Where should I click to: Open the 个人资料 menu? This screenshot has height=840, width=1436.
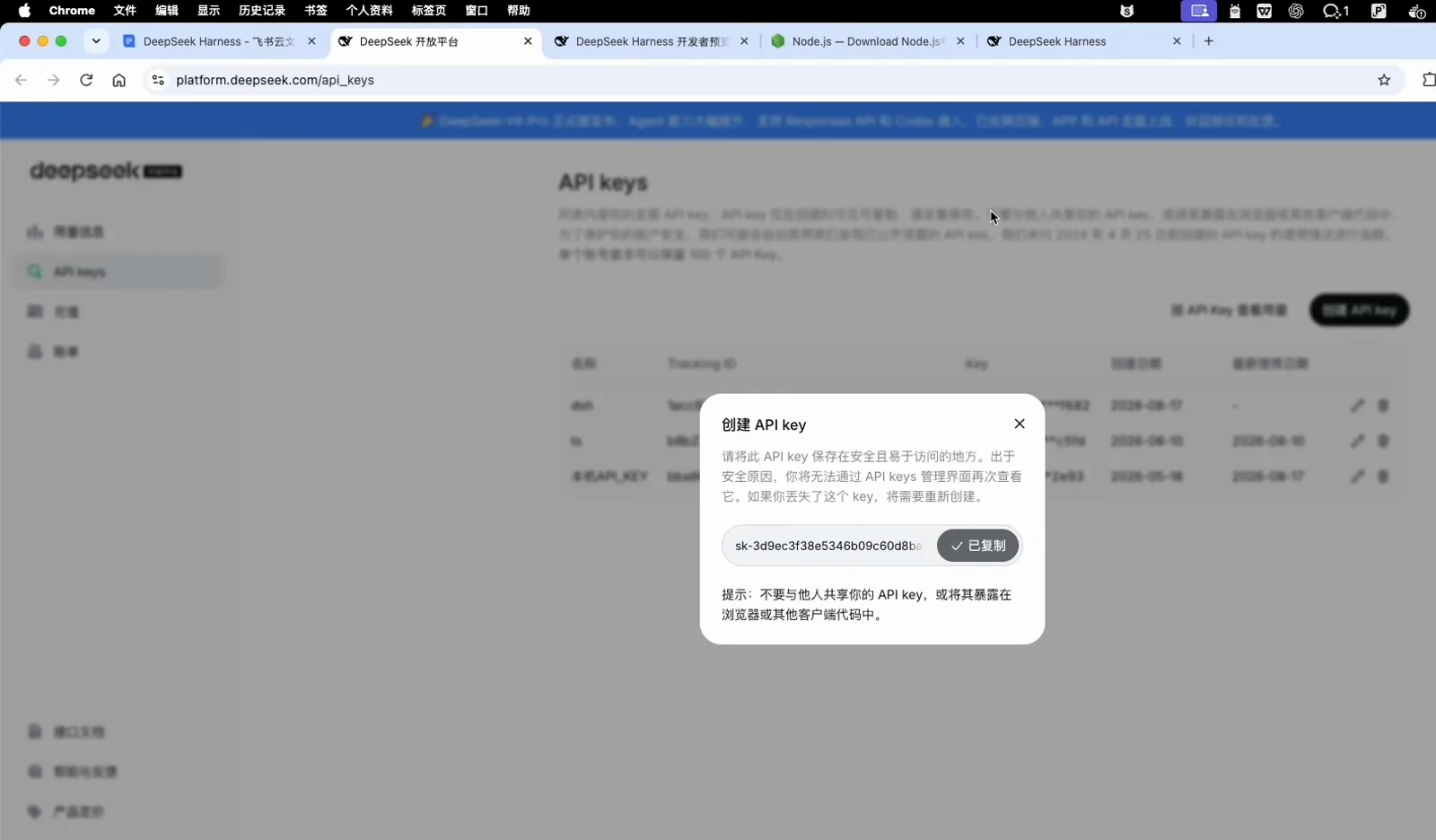370,11
